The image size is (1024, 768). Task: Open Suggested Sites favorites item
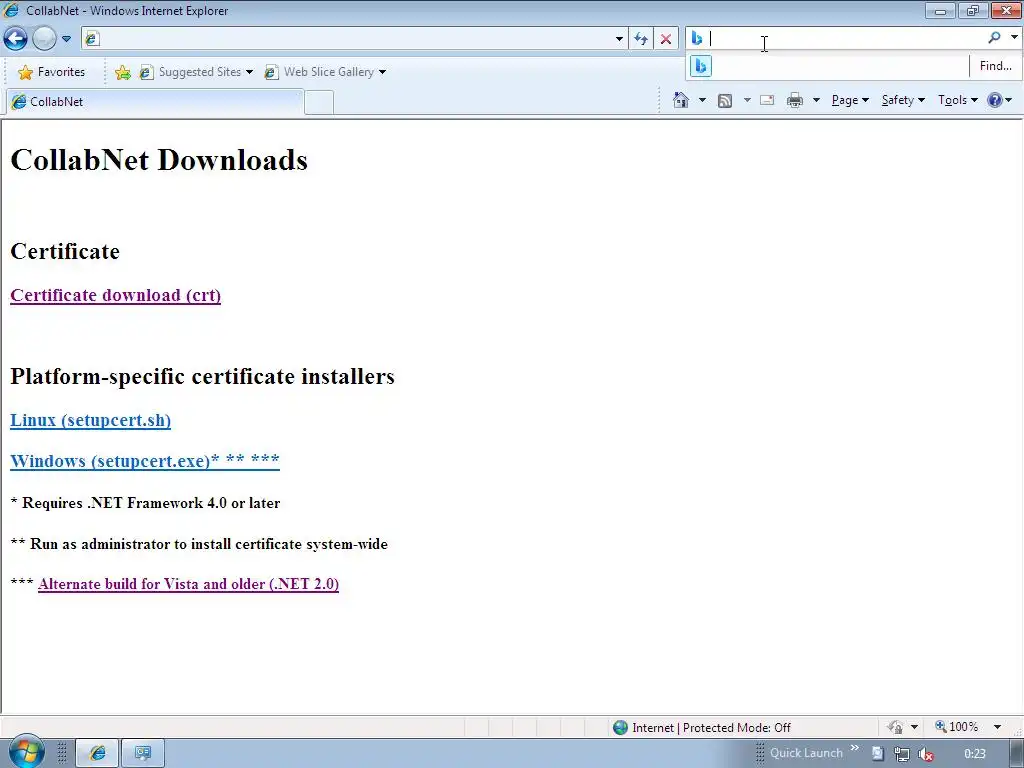tap(196, 72)
